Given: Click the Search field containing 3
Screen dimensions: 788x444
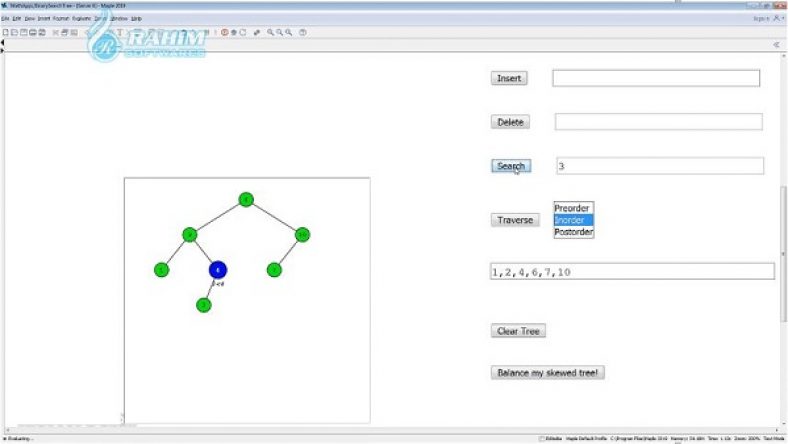Looking at the screenshot, I should click(660, 166).
